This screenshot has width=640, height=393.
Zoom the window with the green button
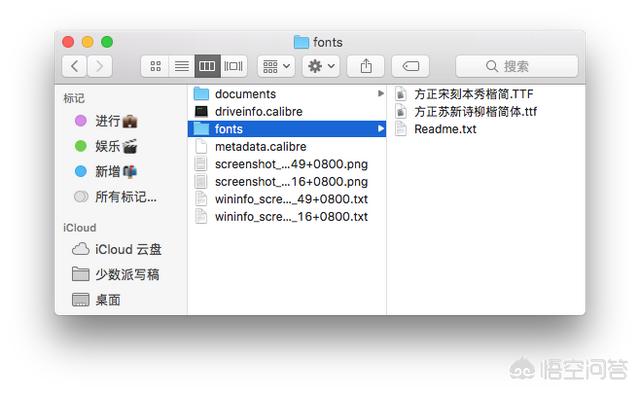coord(107,42)
